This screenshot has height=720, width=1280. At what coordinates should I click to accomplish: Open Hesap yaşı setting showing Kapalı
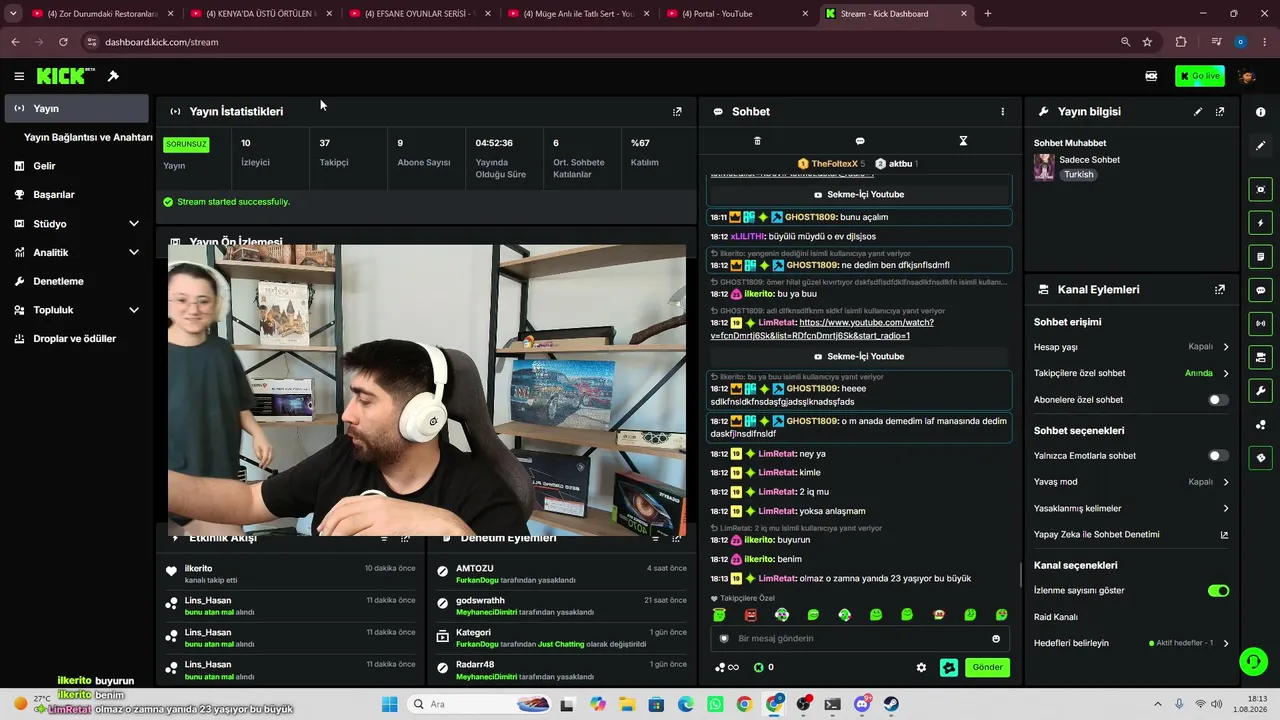click(1131, 347)
